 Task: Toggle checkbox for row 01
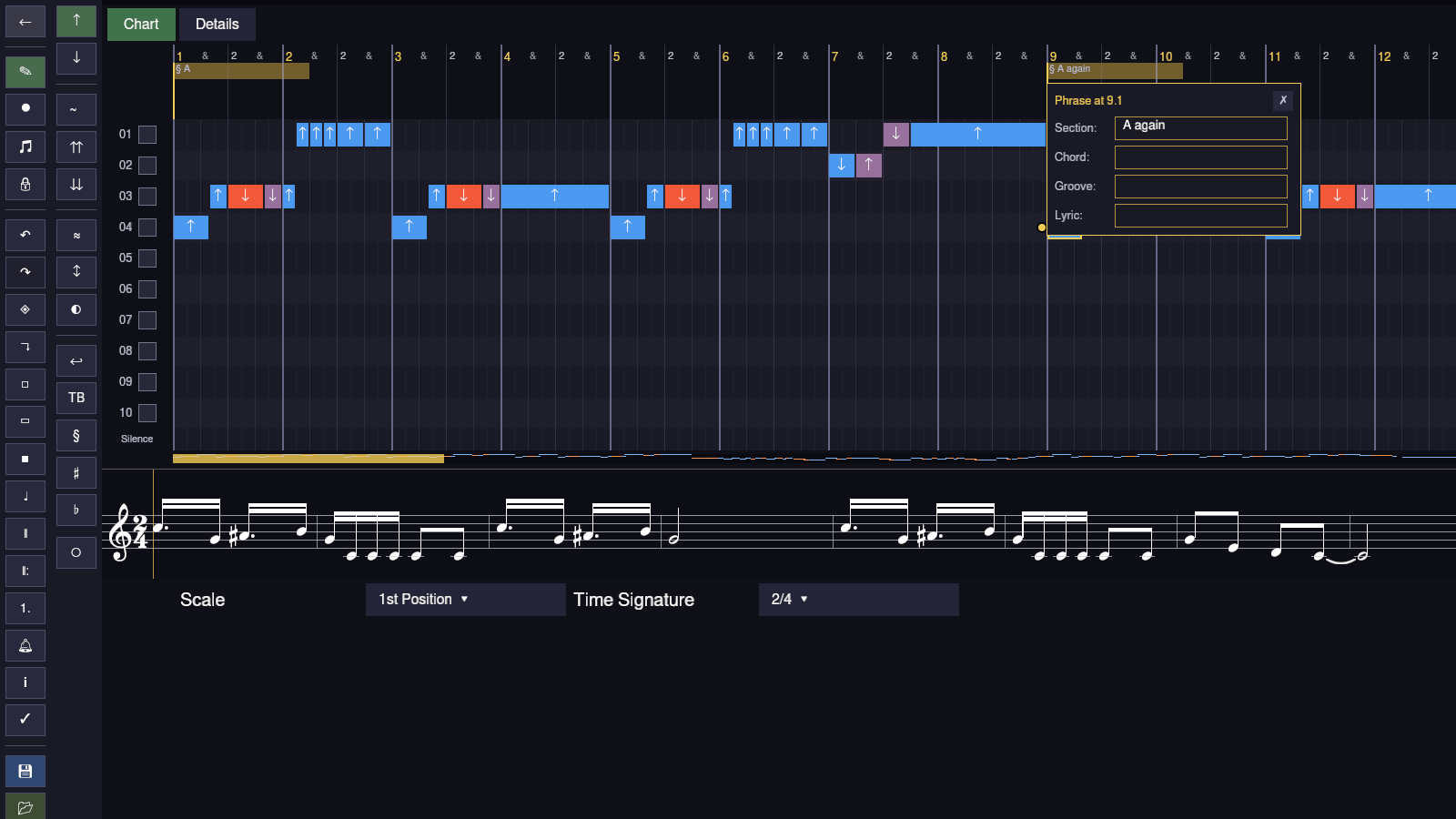(147, 135)
